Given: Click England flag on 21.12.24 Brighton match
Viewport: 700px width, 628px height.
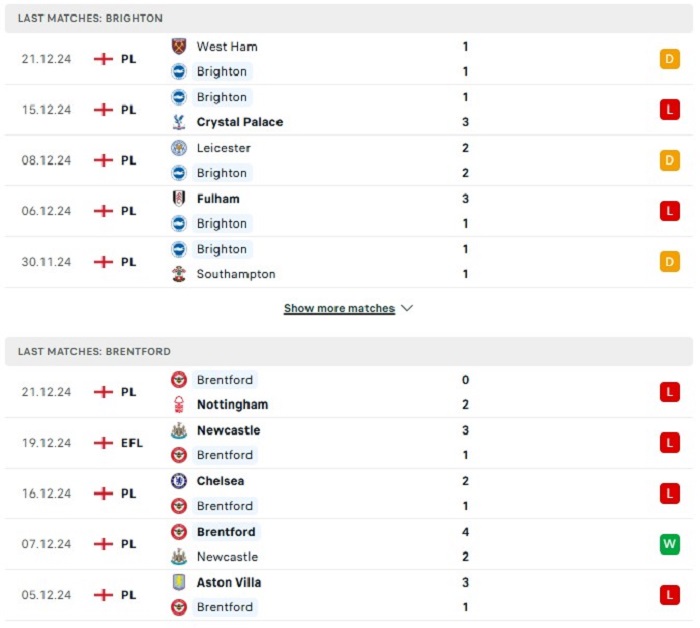Looking at the screenshot, I should [103, 59].
